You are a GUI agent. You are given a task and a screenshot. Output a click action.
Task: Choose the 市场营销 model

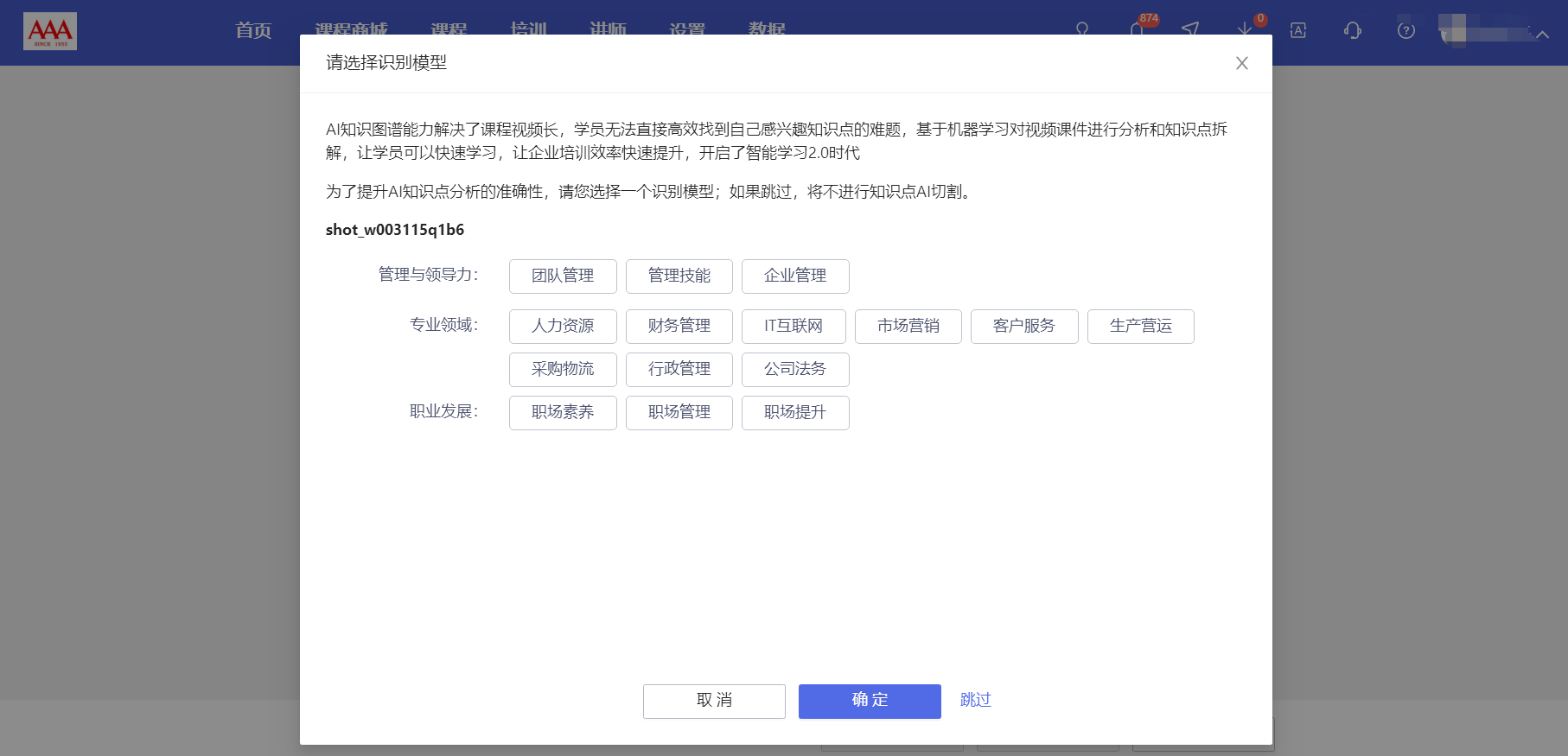click(908, 327)
